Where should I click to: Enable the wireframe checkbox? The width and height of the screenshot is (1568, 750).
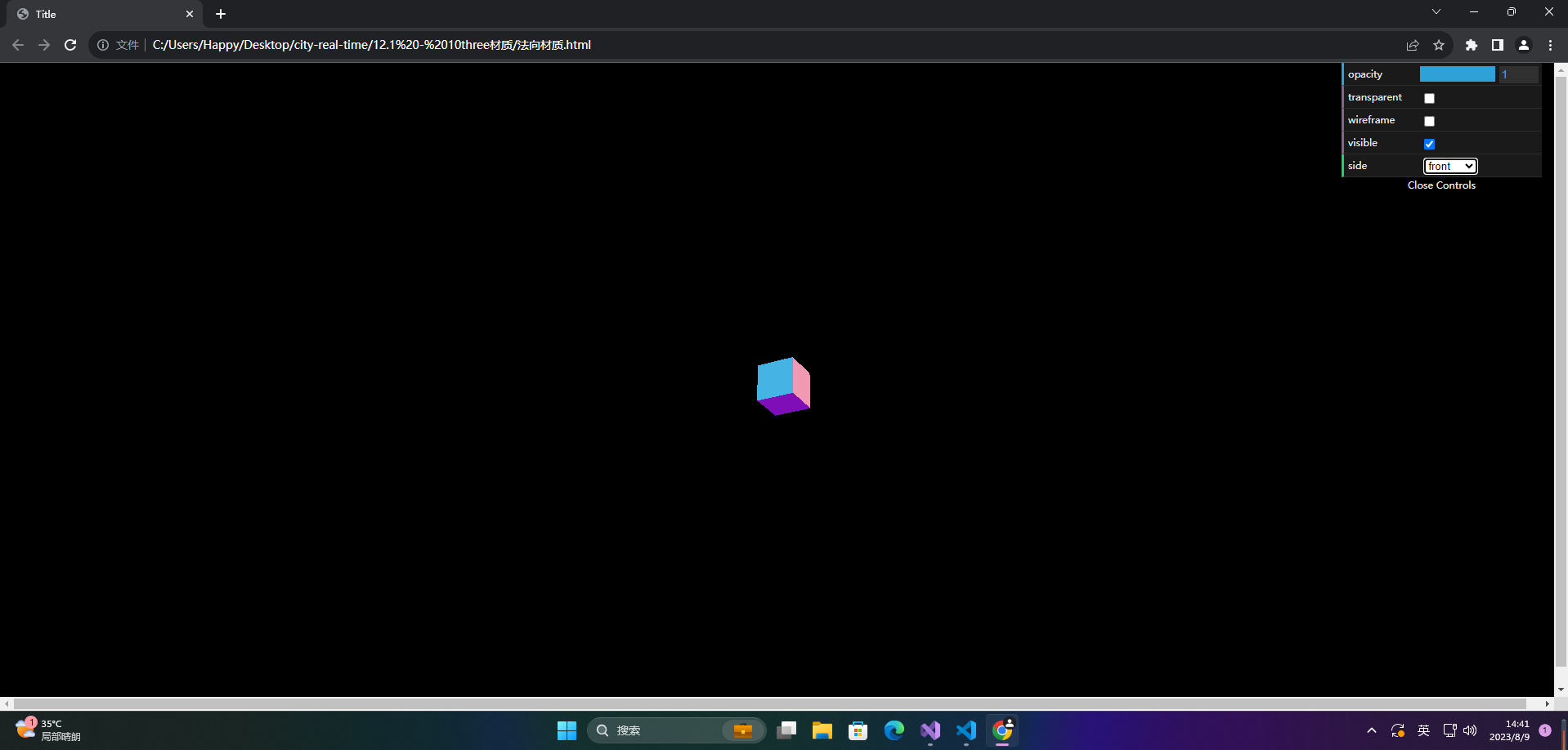pos(1429,121)
